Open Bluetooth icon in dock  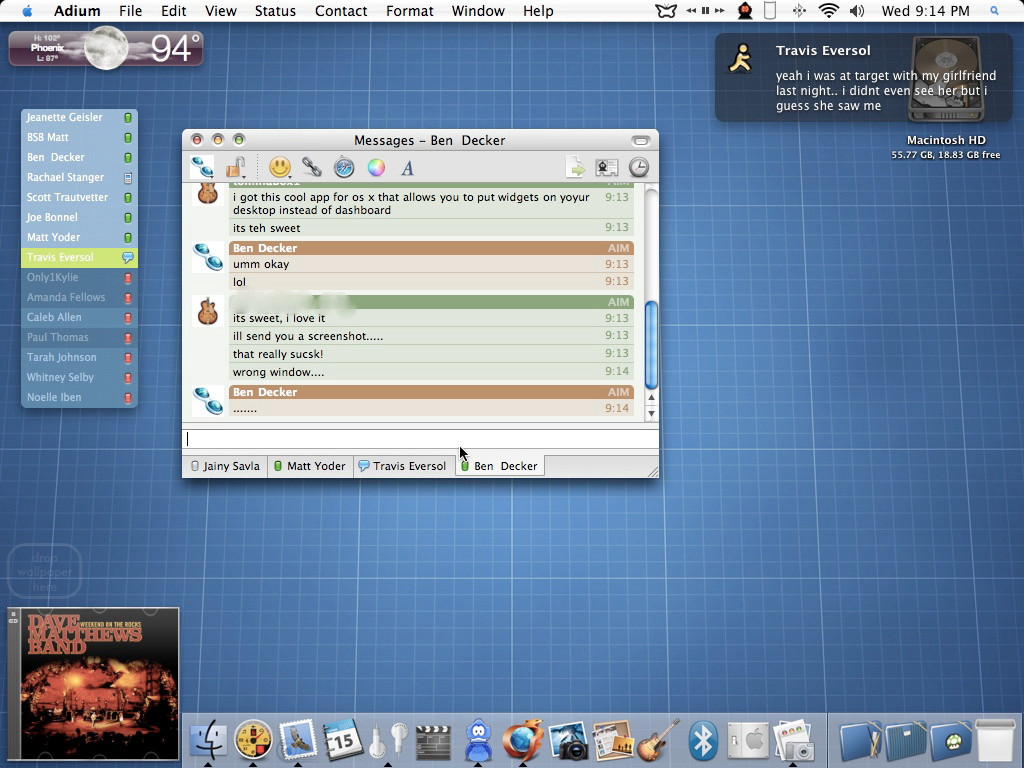click(703, 741)
